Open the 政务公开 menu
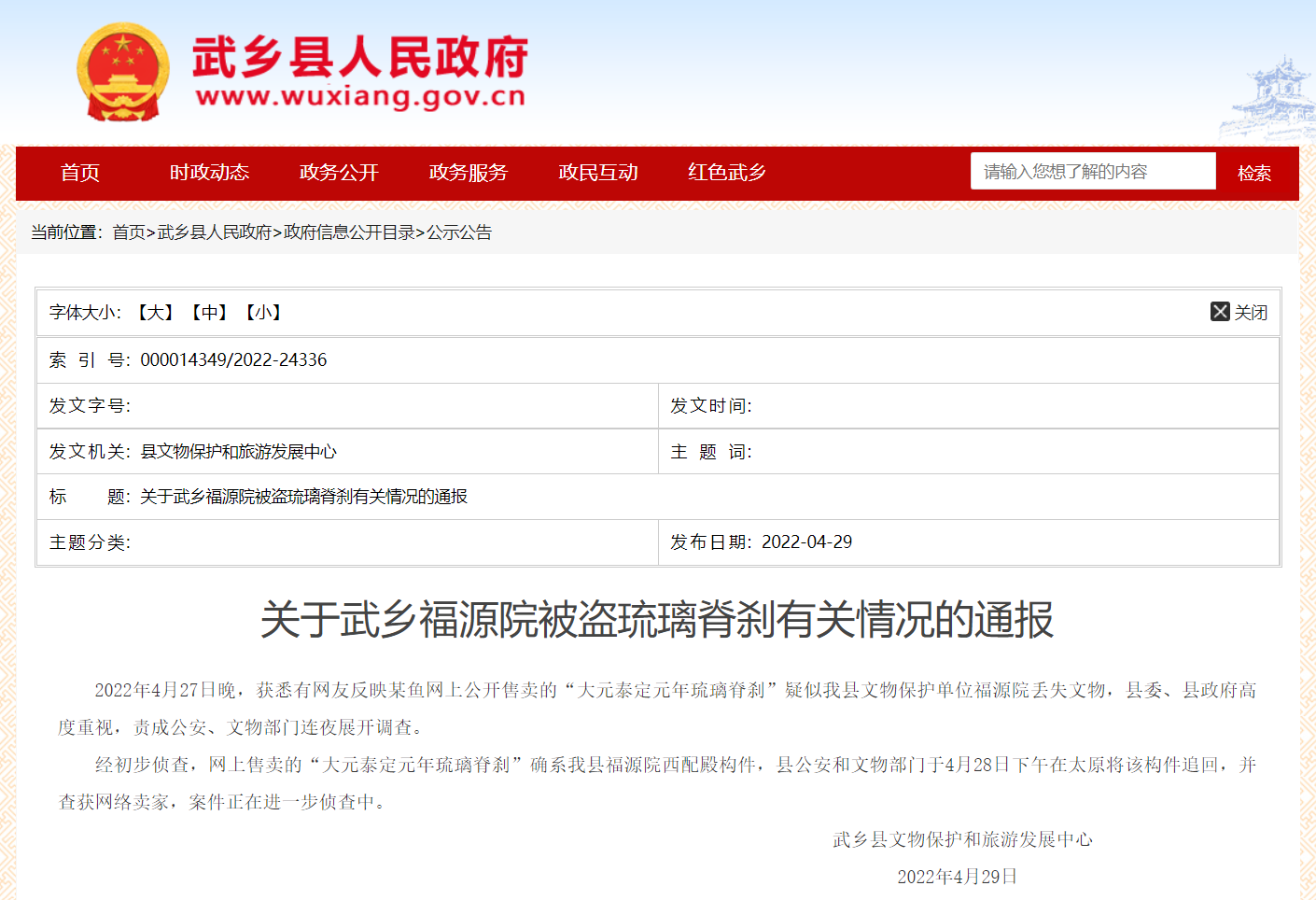This screenshot has height=900, width=1316. [x=339, y=173]
